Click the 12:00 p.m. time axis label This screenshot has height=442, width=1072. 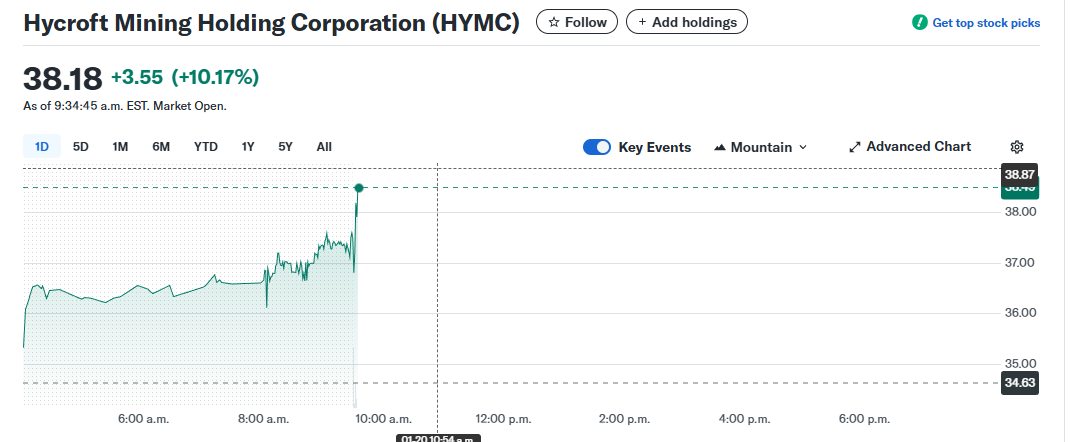(505, 419)
